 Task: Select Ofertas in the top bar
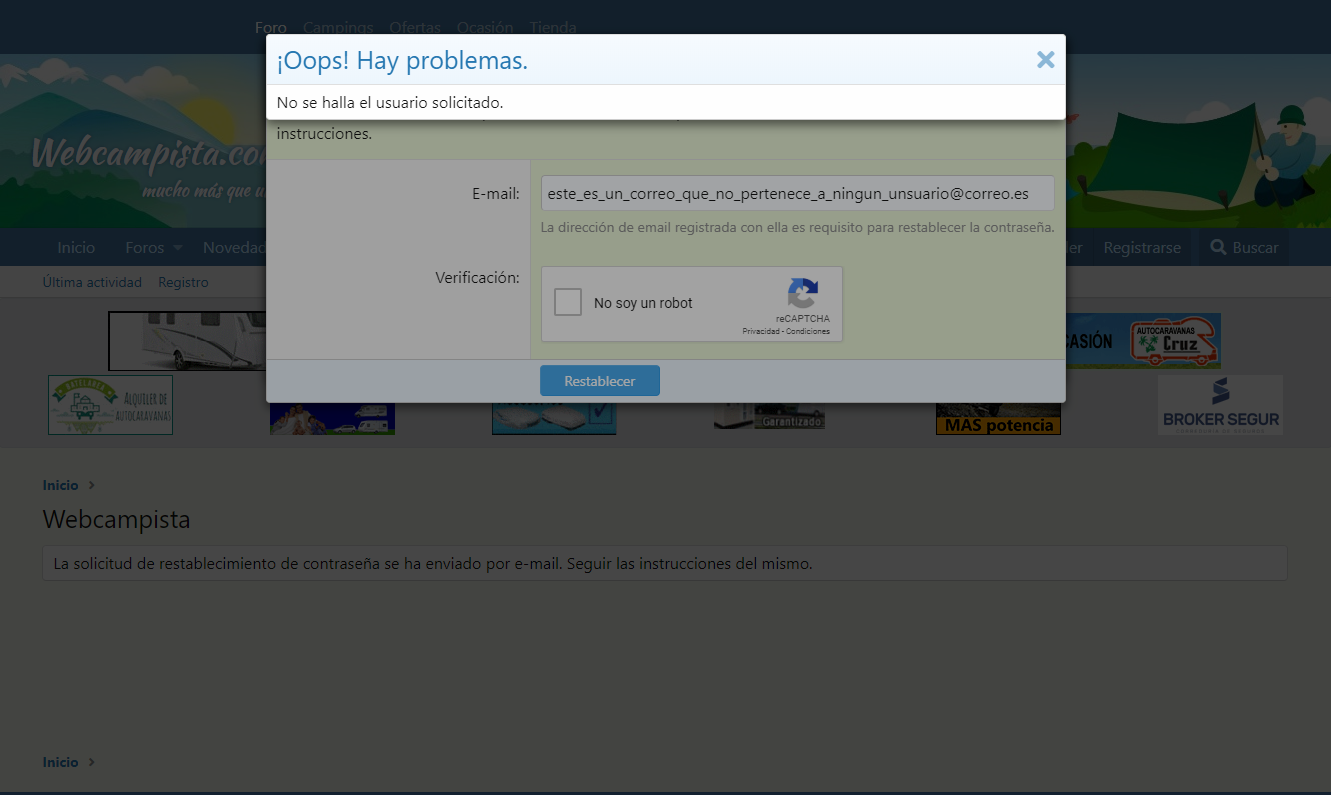(415, 28)
